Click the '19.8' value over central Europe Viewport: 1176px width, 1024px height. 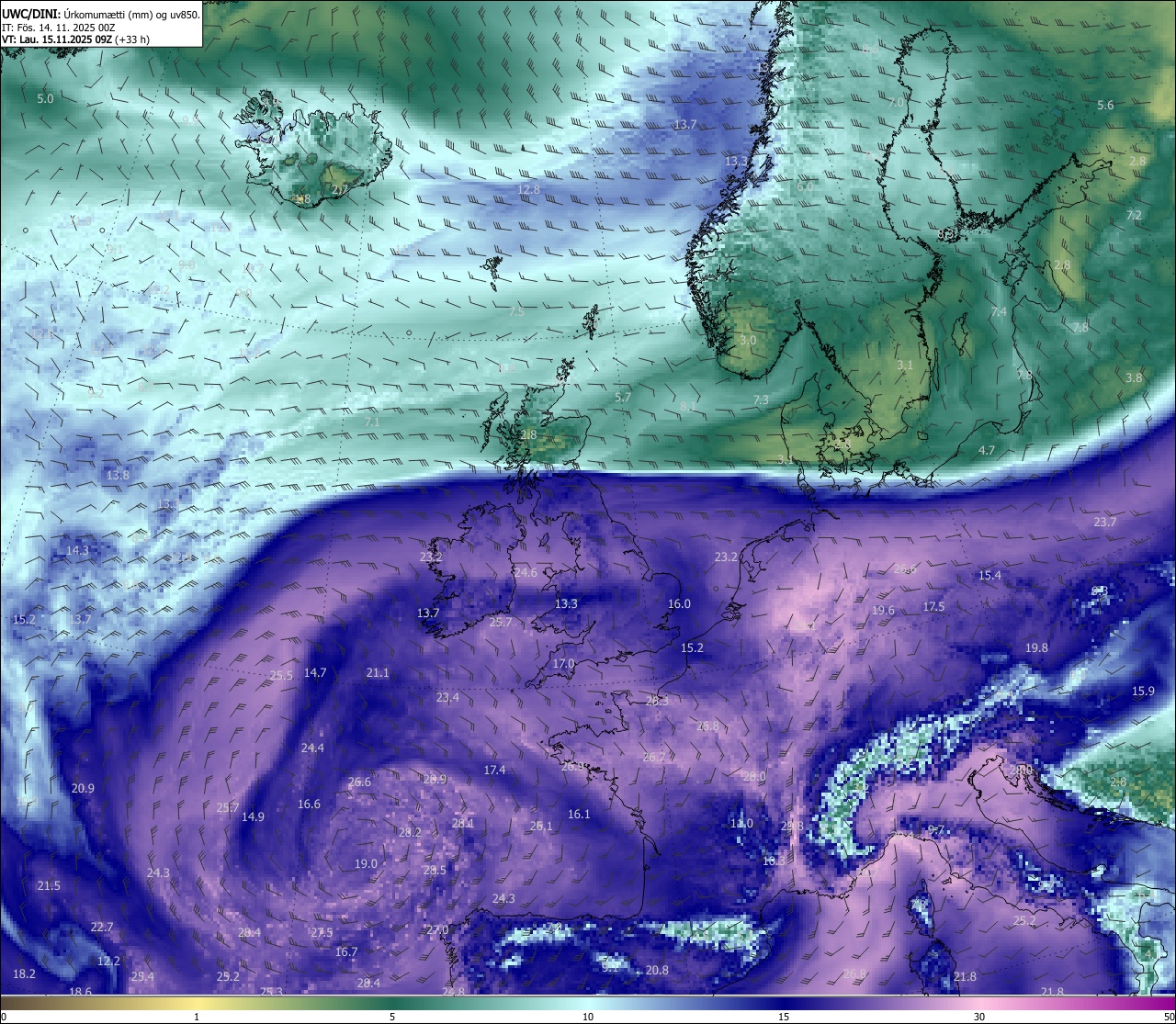pyautogui.click(x=1036, y=647)
